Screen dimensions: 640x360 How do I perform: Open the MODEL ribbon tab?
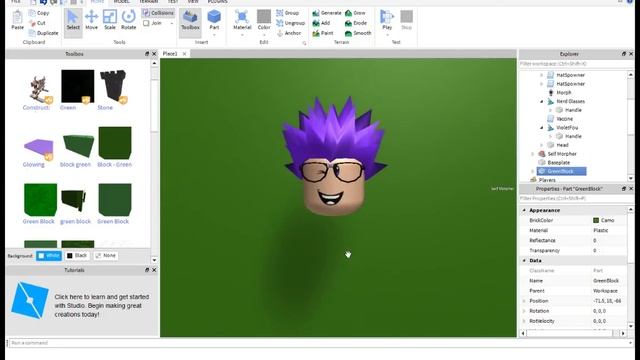[121, 2]
